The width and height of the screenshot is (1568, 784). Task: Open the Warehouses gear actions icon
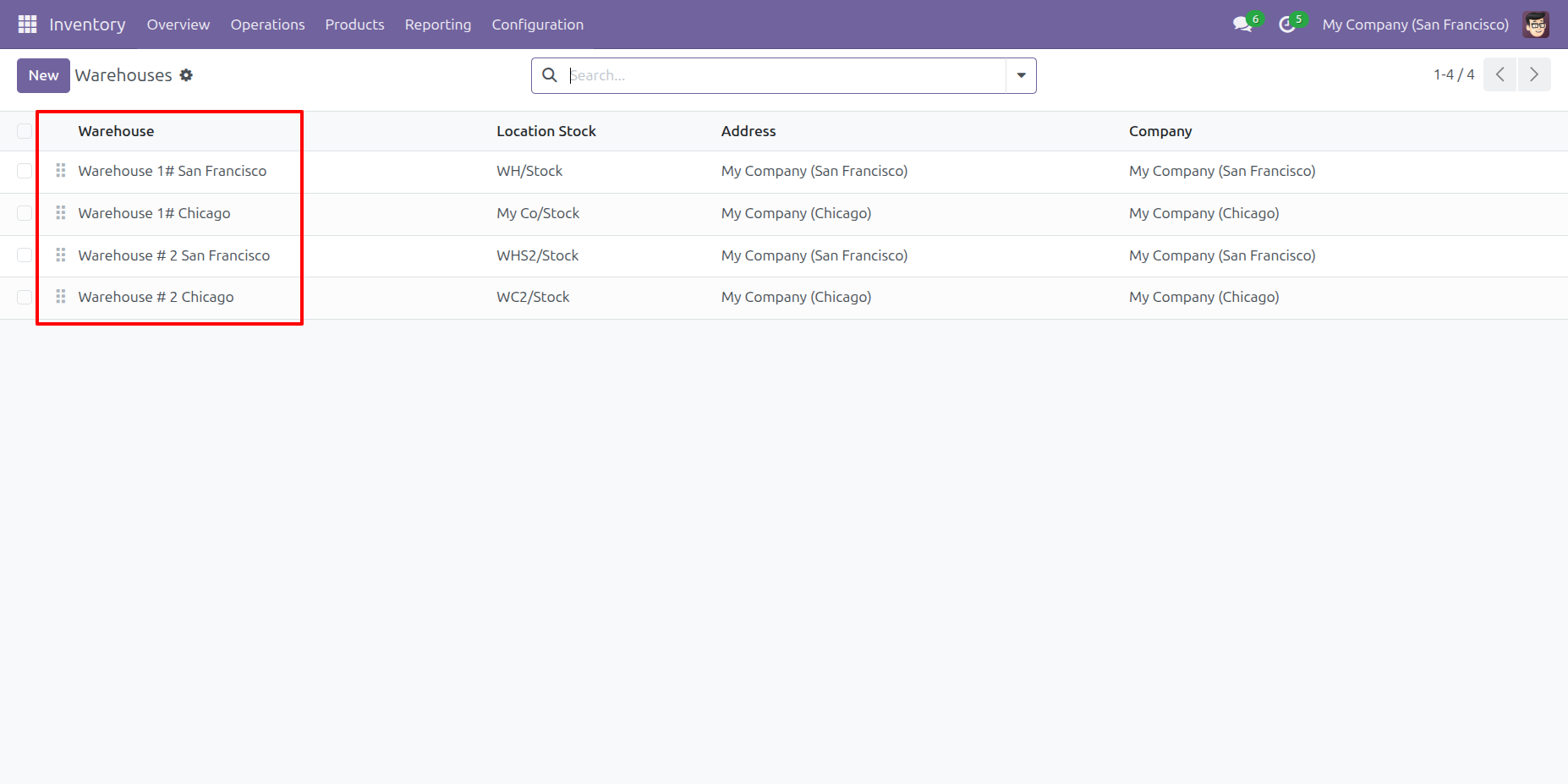[x=186, y=75]
